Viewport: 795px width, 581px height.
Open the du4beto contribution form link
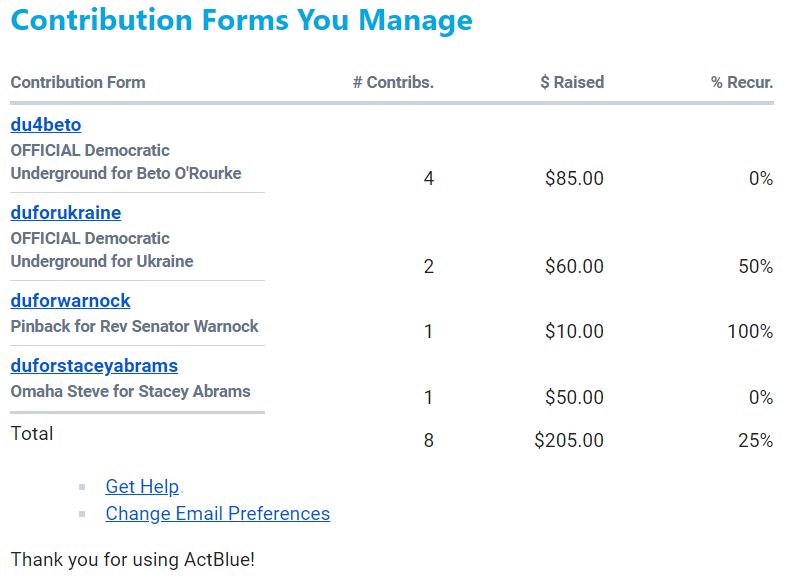[46, 125]
